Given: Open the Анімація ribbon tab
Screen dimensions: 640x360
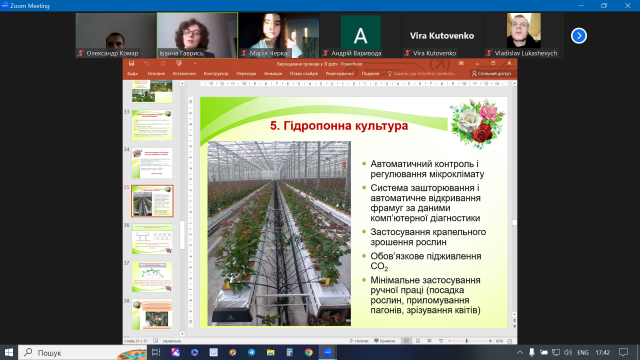Looking at the screenshot, I should [273, 74].
